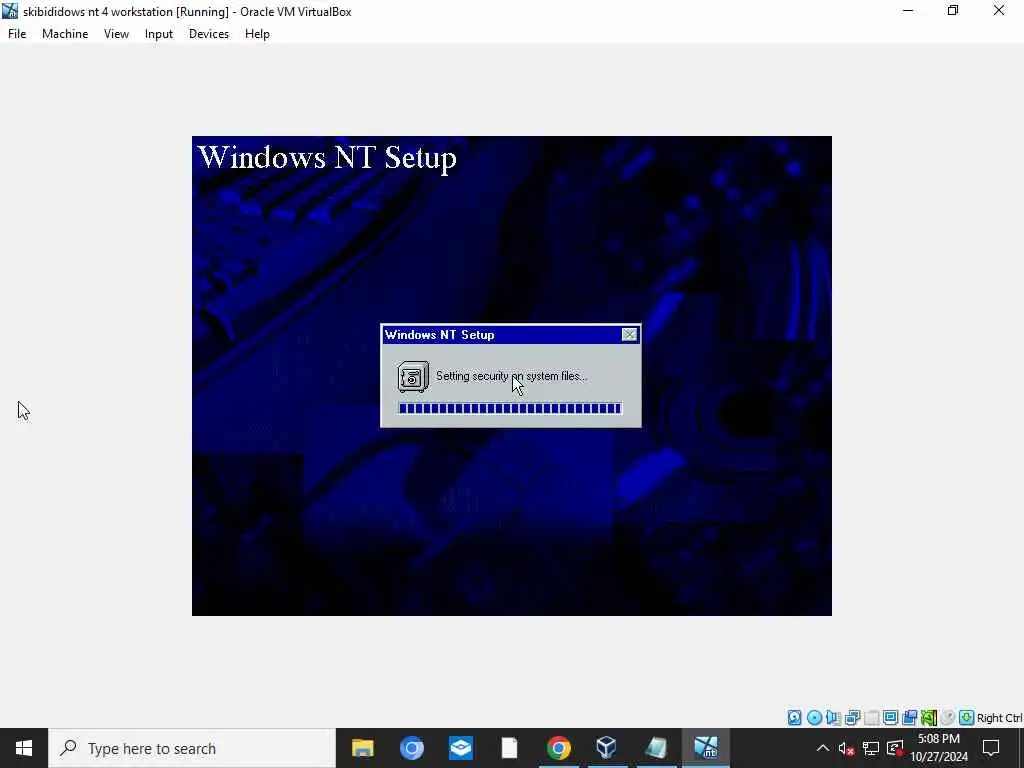Open VirtualBox Manager cube taskbar icon
Screen dimensions: 1024x768
pyautogui.click(x=607, y=748)
